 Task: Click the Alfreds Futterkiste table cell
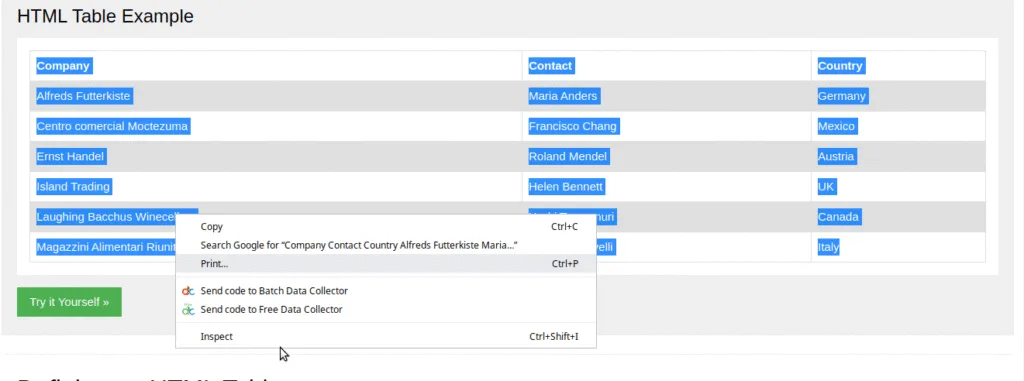click(x=84, y=96)
